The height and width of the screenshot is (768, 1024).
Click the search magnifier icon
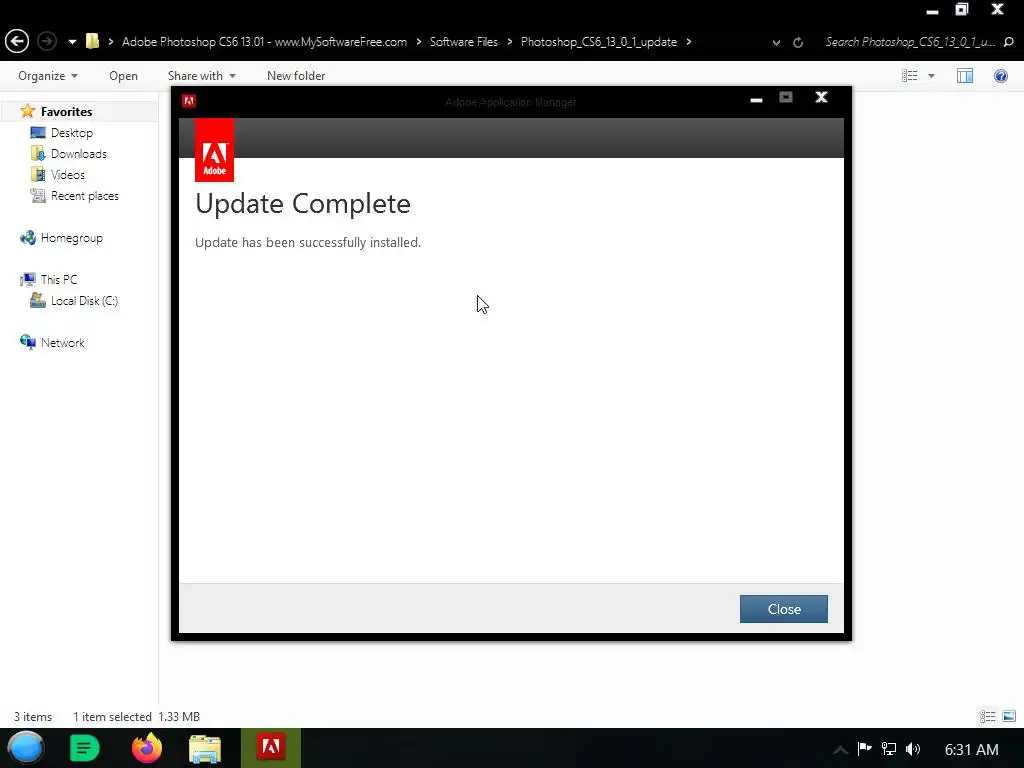[1008, 42]
